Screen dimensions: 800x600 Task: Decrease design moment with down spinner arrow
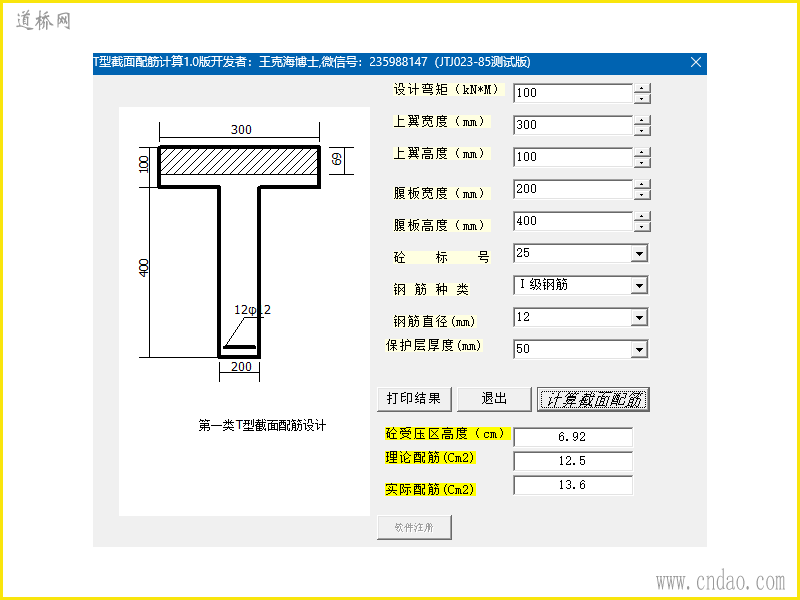[642, 98]
